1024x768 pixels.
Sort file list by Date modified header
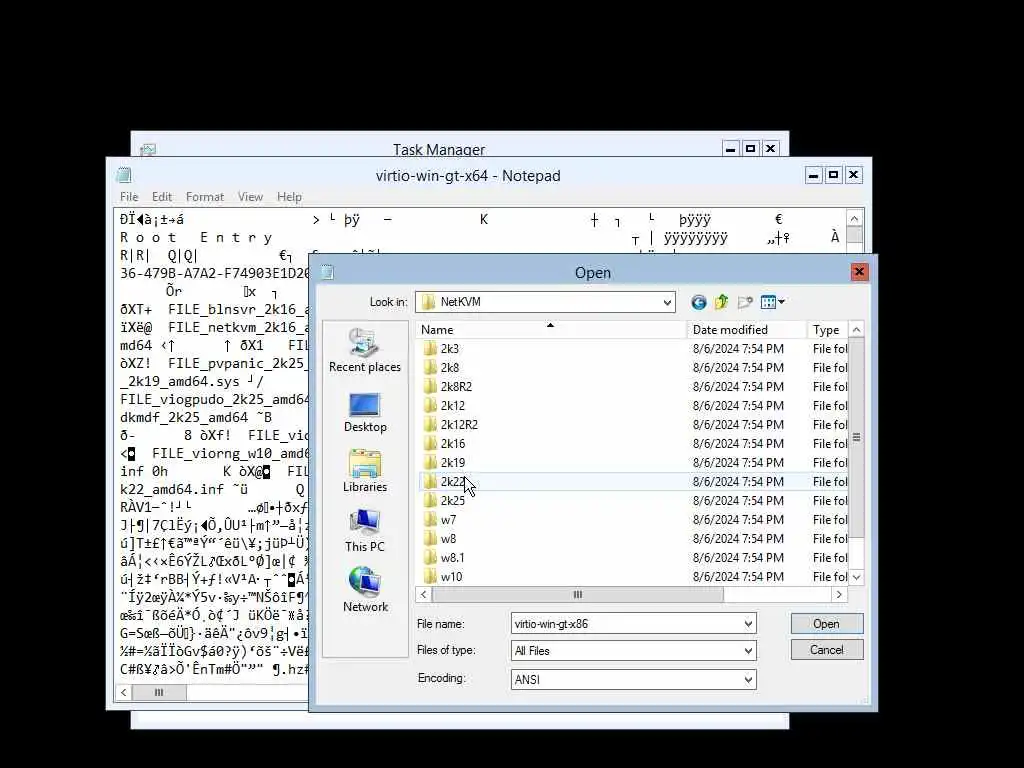coord(746,330)
